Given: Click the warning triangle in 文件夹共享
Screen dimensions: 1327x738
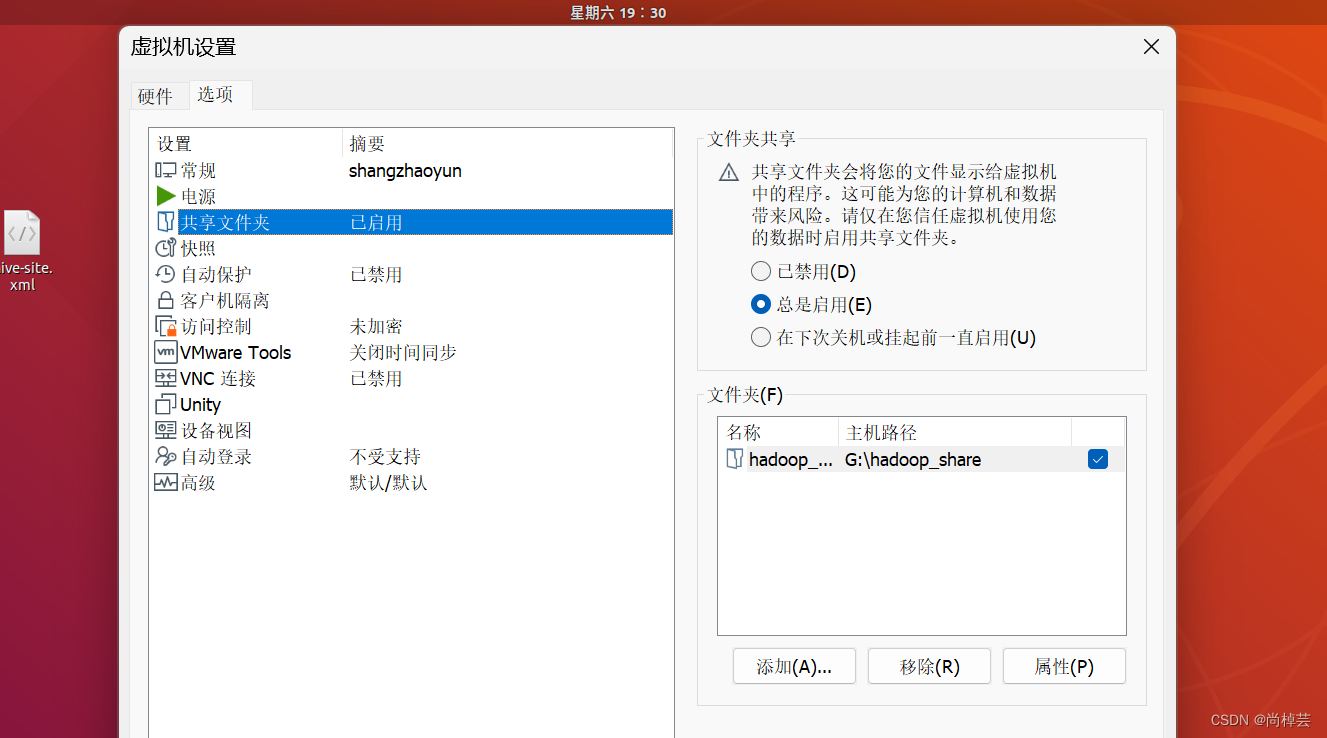Looking at the screenshot, I should (729, 173).
